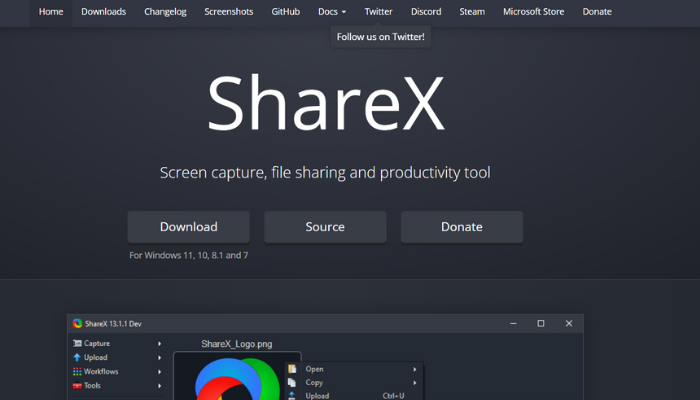
Task: Expand the sidebar Upload submenu arrow
Action: pyautogui.click(x=159, y=358)
